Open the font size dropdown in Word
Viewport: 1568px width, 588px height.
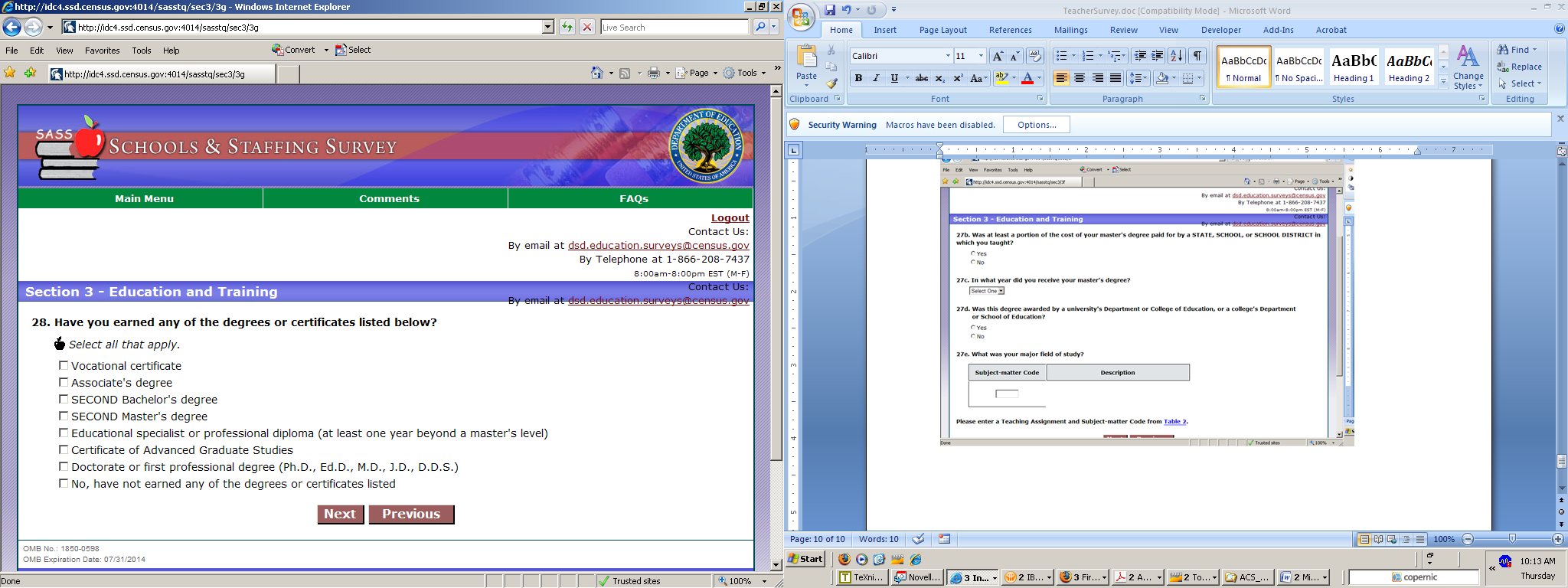click(x=981, y=56)
